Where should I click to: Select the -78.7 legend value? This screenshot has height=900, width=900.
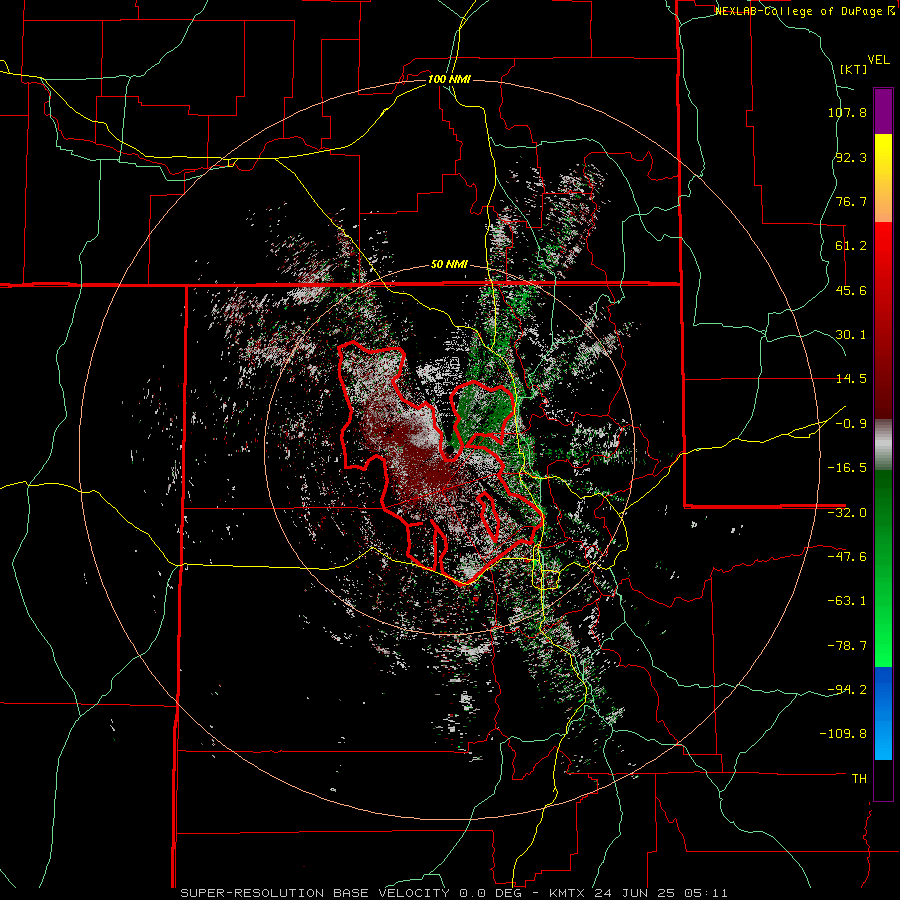(x=847, y=646)
